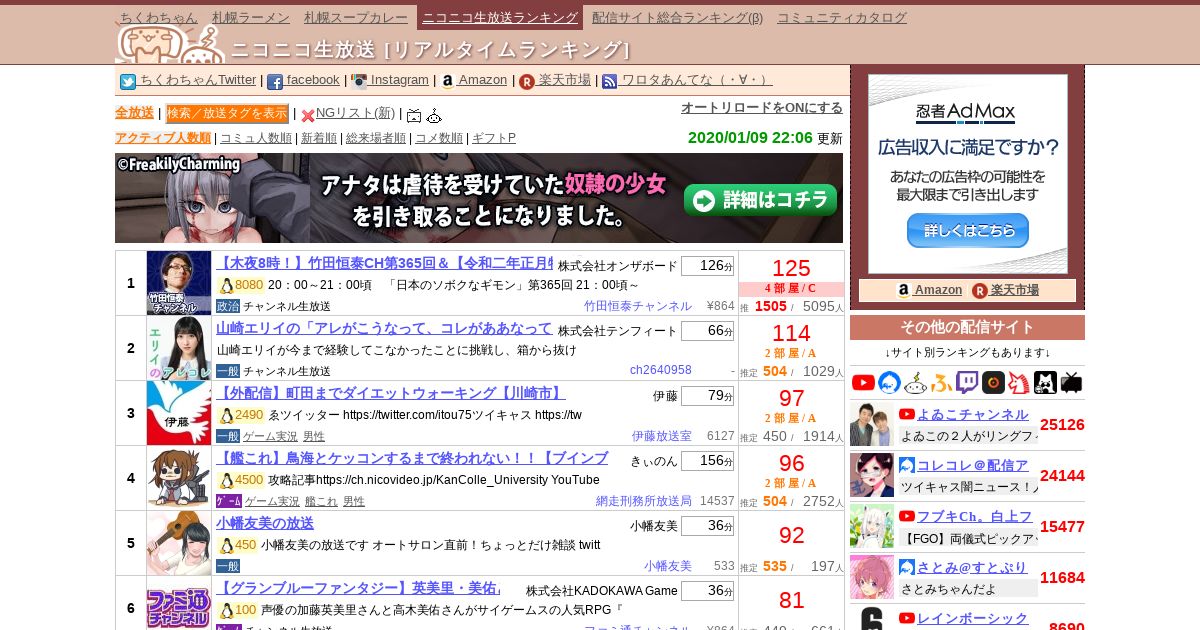Screen dimensions: 1200x630
Task: Click the red X icon beside NGリスト
Action: pyautogui.click(x=308, y=116)
